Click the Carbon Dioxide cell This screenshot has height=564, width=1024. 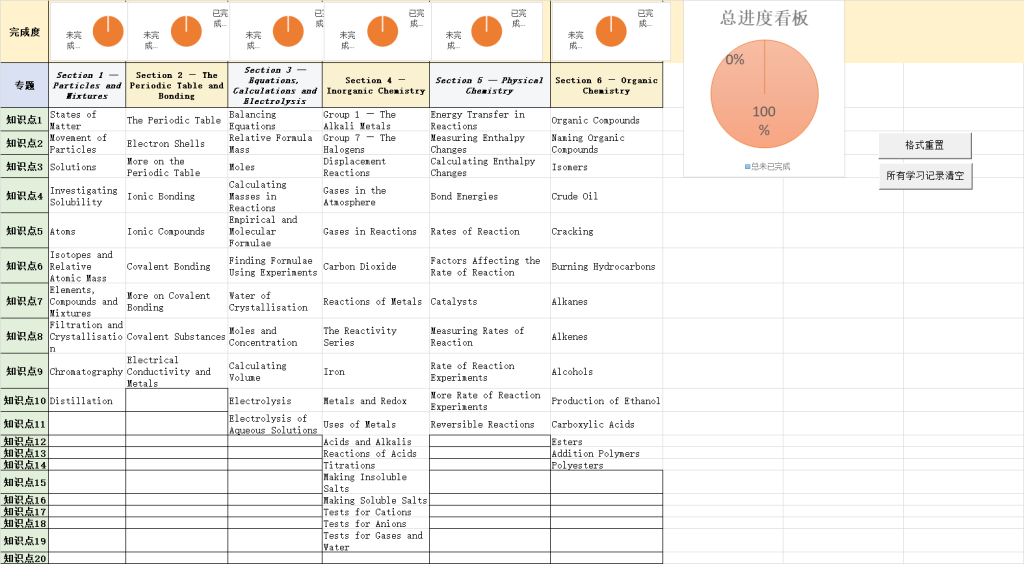point(376,266)
